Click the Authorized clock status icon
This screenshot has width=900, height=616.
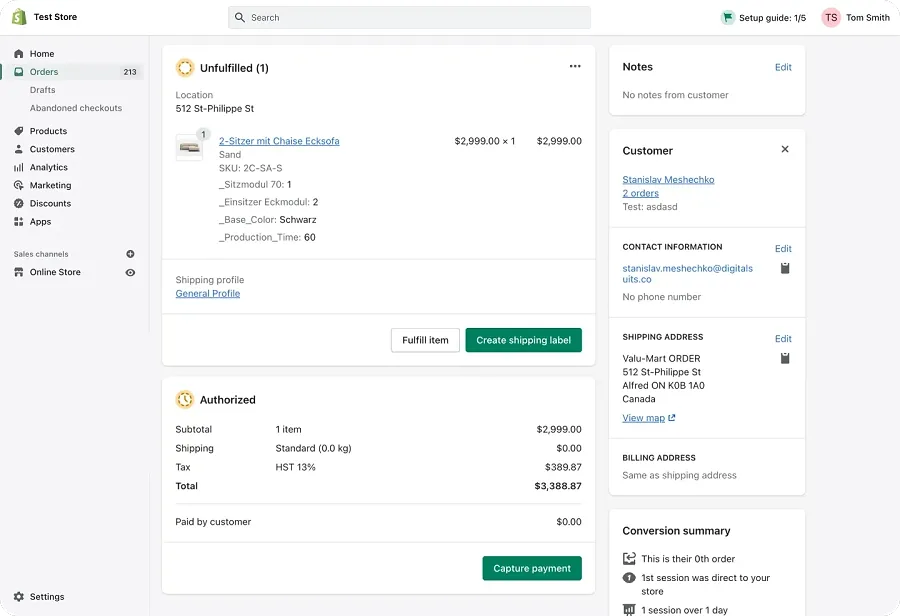(x=185, y=400)
